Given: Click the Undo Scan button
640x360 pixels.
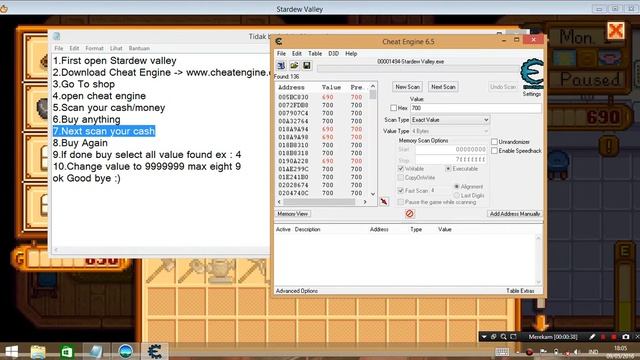Looking at the screenshot, I should [503, 87].
